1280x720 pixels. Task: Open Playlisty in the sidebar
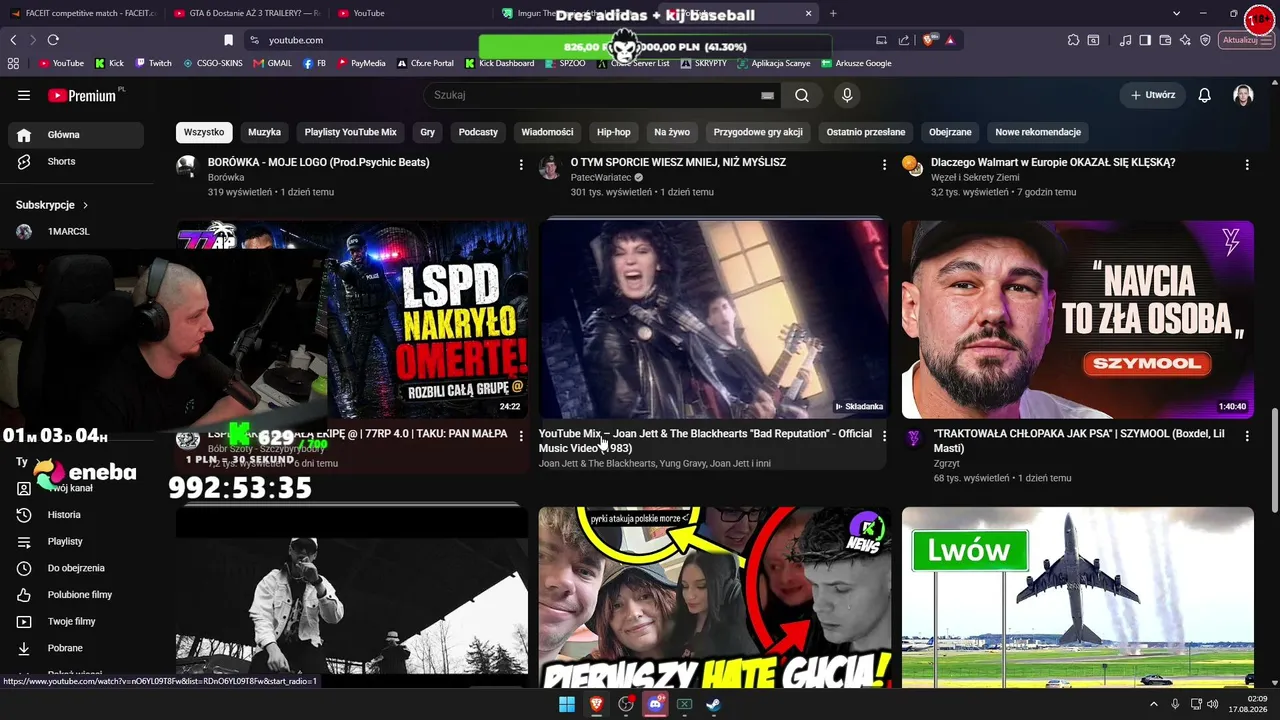76,542
